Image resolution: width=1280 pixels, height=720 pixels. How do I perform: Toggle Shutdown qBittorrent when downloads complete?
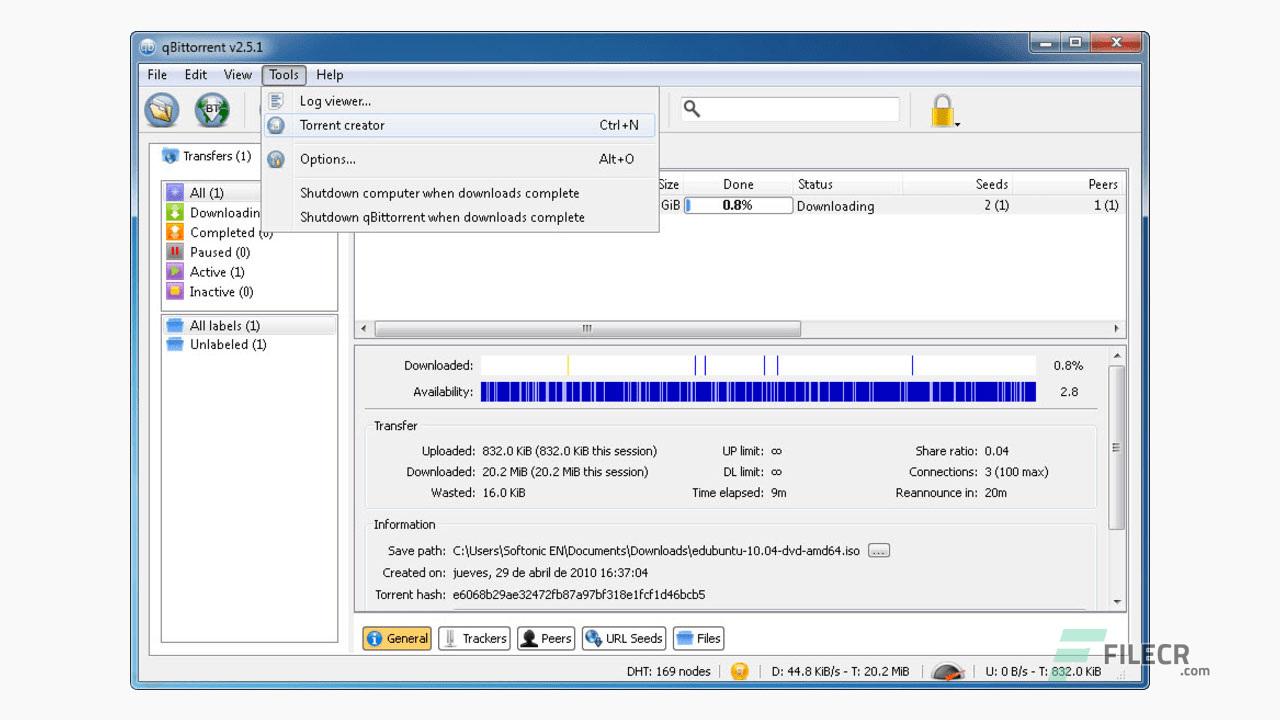pyautogui.click(x=460, y=217)
